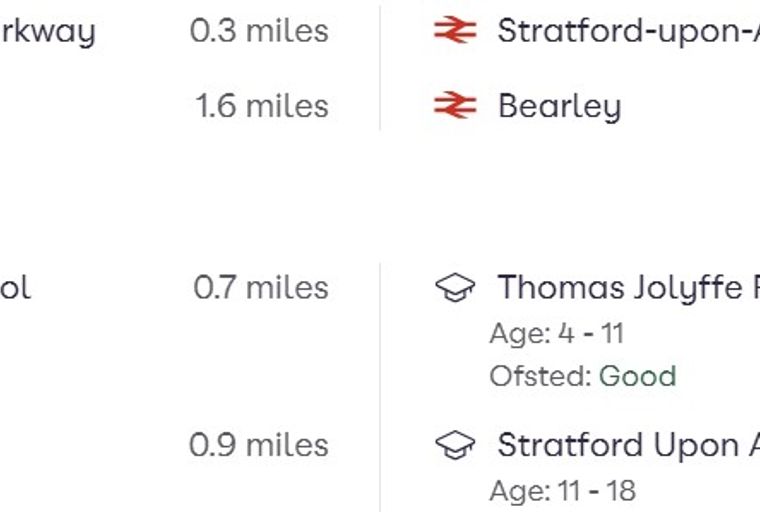Open the Thomas Jolyffe school entry
Image resolution: width=760 pixels, height=512 pixels.
coord(629,288)
